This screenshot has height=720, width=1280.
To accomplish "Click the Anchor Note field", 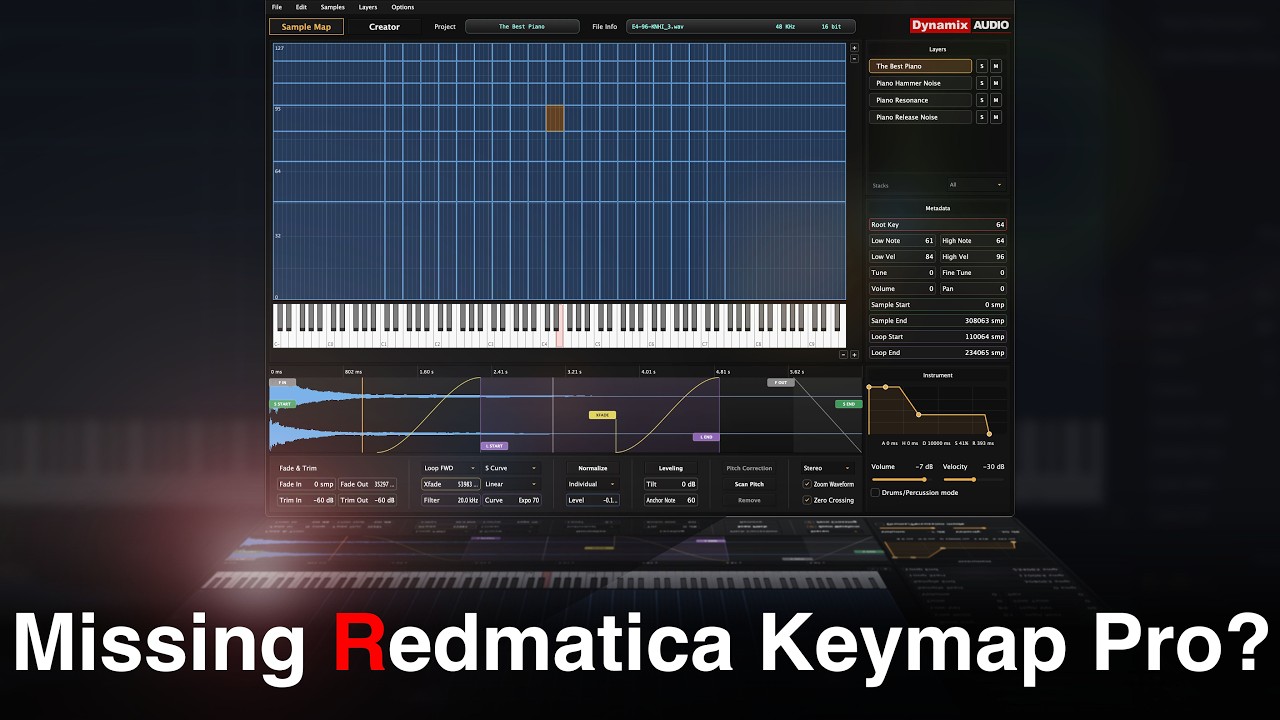I will click(671, 500).
